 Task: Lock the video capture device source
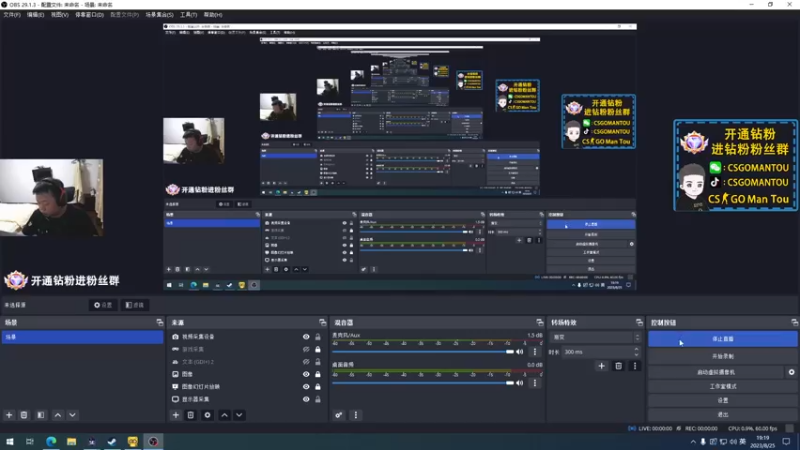click(318, 337)
